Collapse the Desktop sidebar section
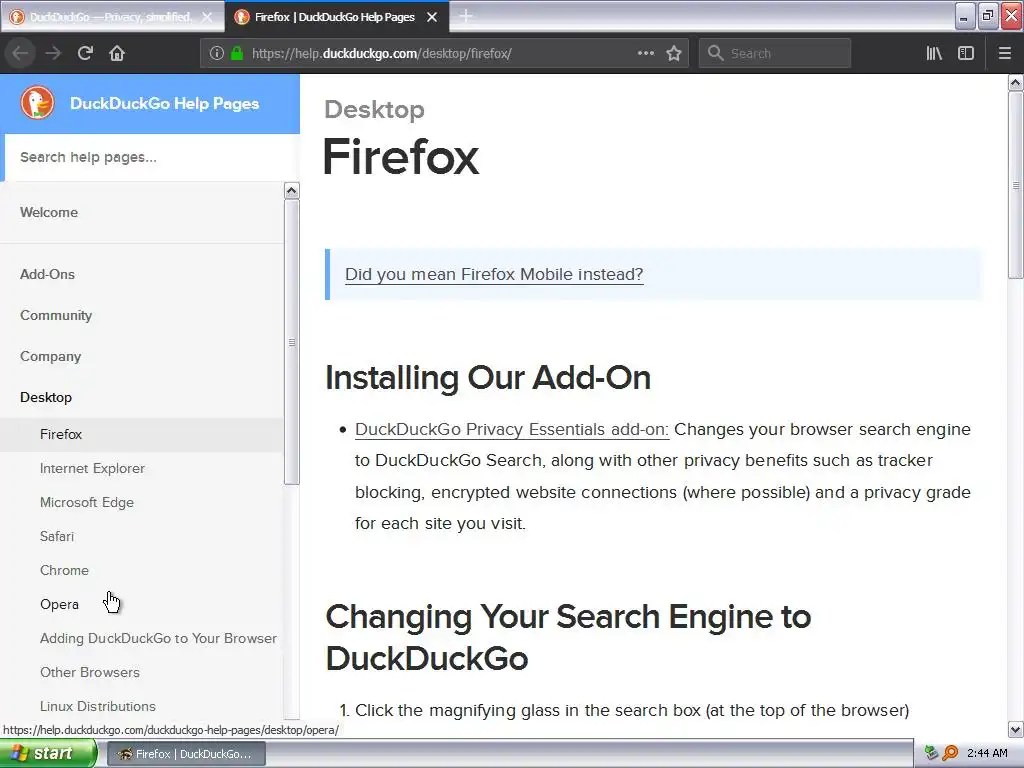The width and height of the screenshot is (1024, 768). pos(46,397)
